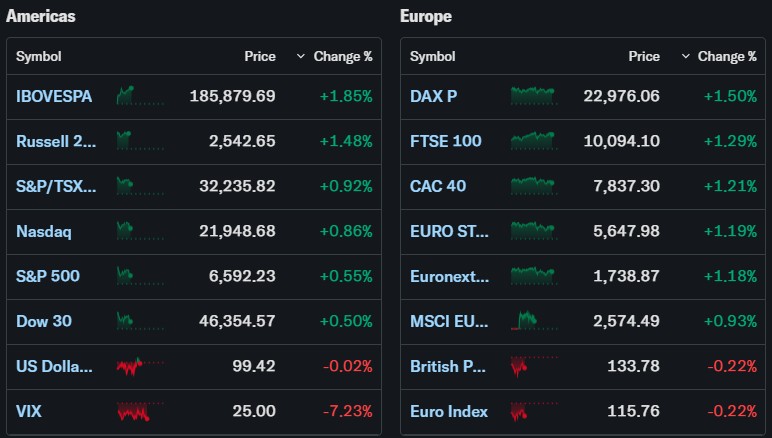This screenshot has width=772, height=438.
Task: Click the Nasdaq mini trend chart
Action: [140, 231]
